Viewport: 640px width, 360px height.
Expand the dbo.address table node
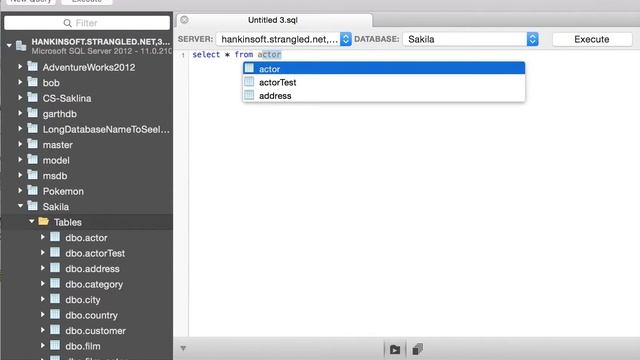click(x=42, y=268)
